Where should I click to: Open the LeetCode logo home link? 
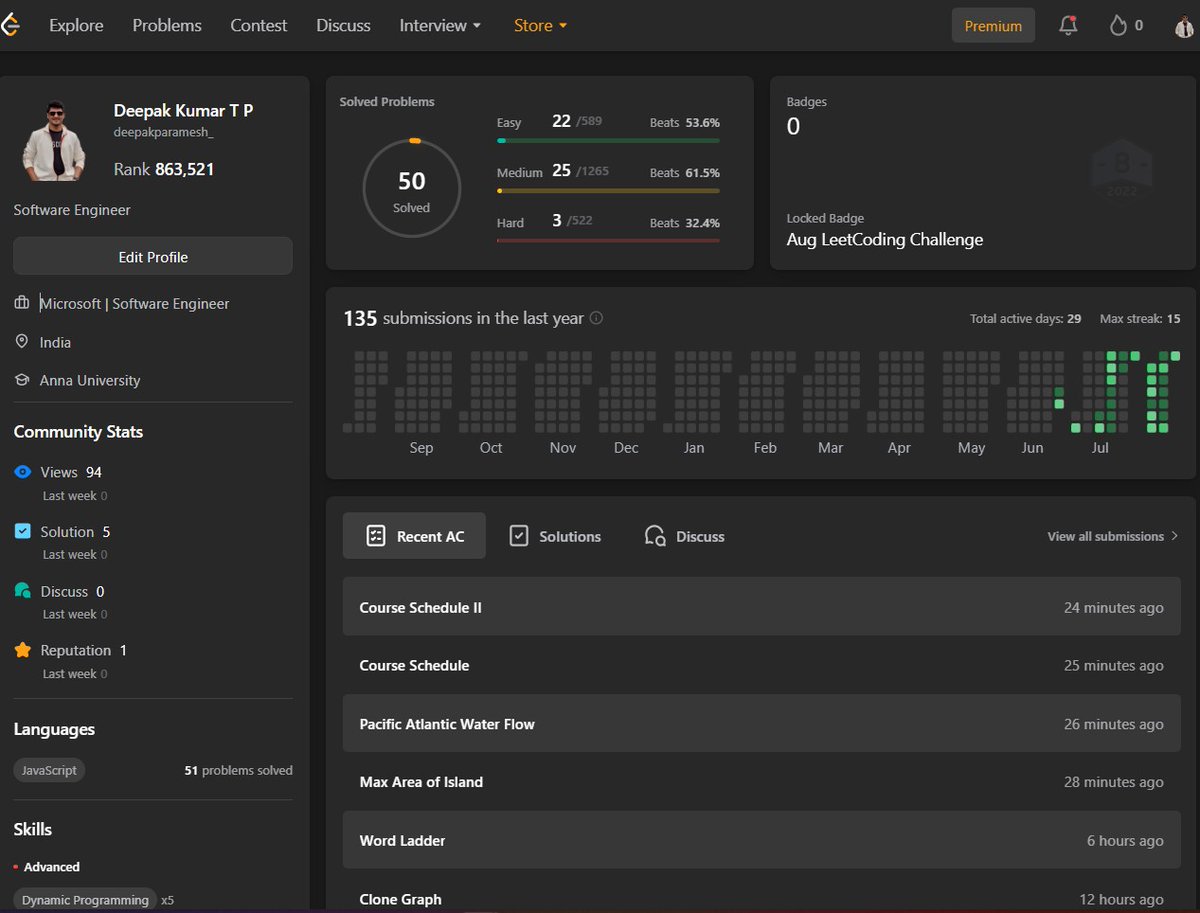pos(10,25)
